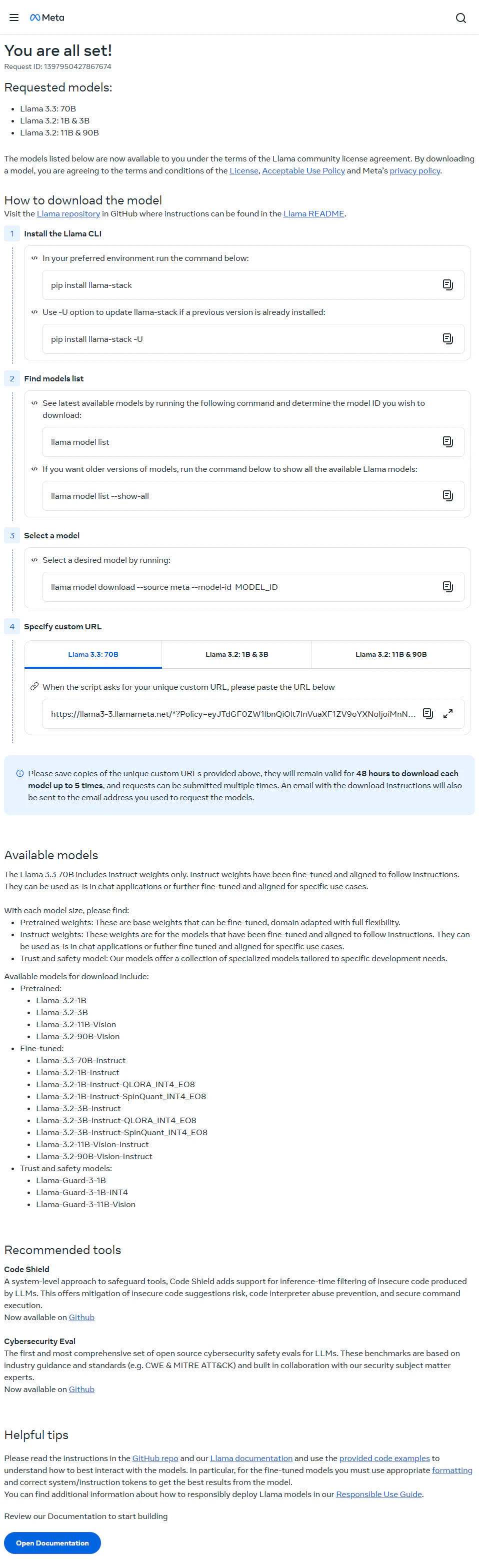Copy the "pip install llama-stack -U" command

[448, 339]
